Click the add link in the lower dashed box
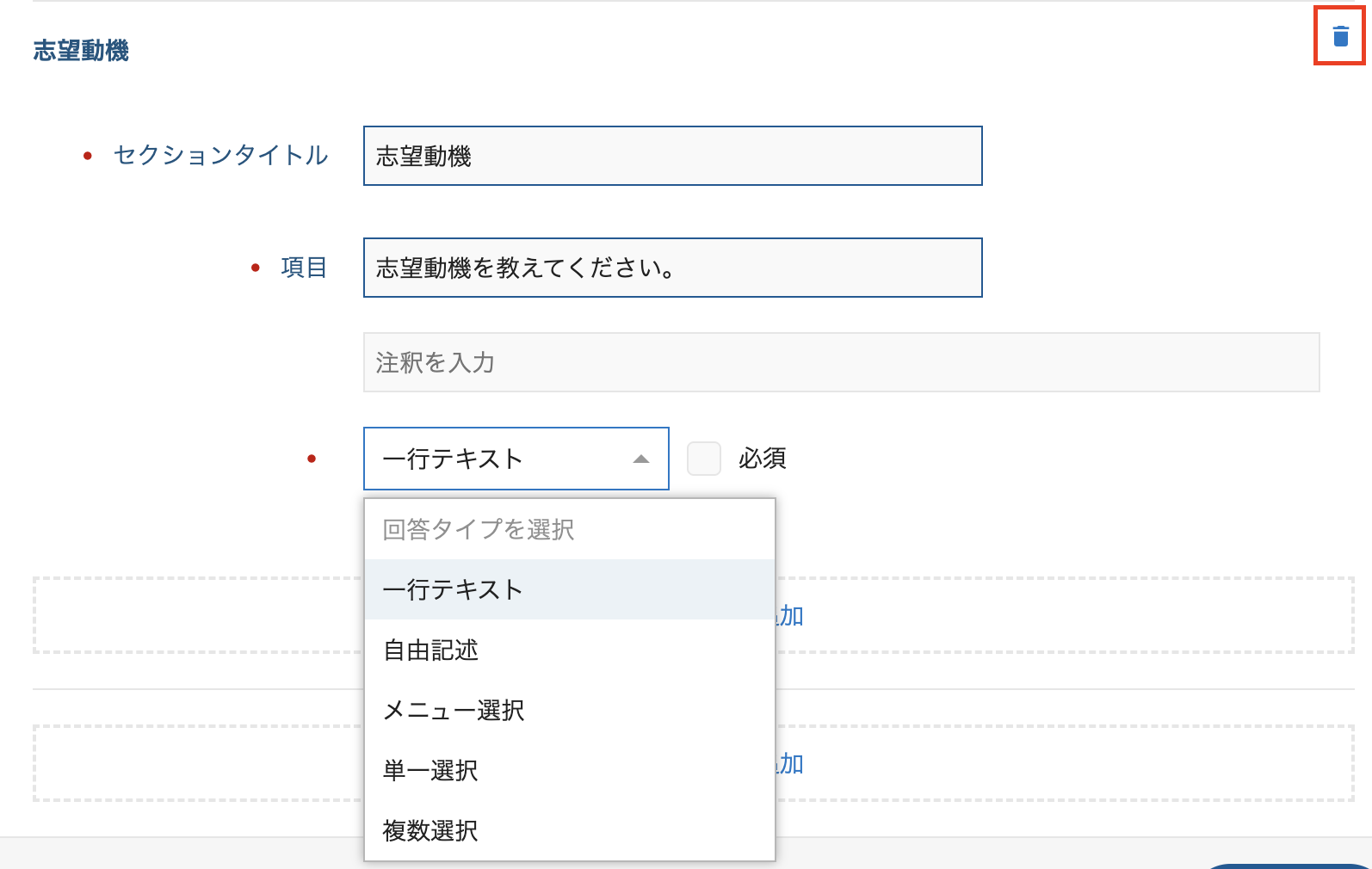This screenshot has width=1372, height=869. tap(790, 764)
